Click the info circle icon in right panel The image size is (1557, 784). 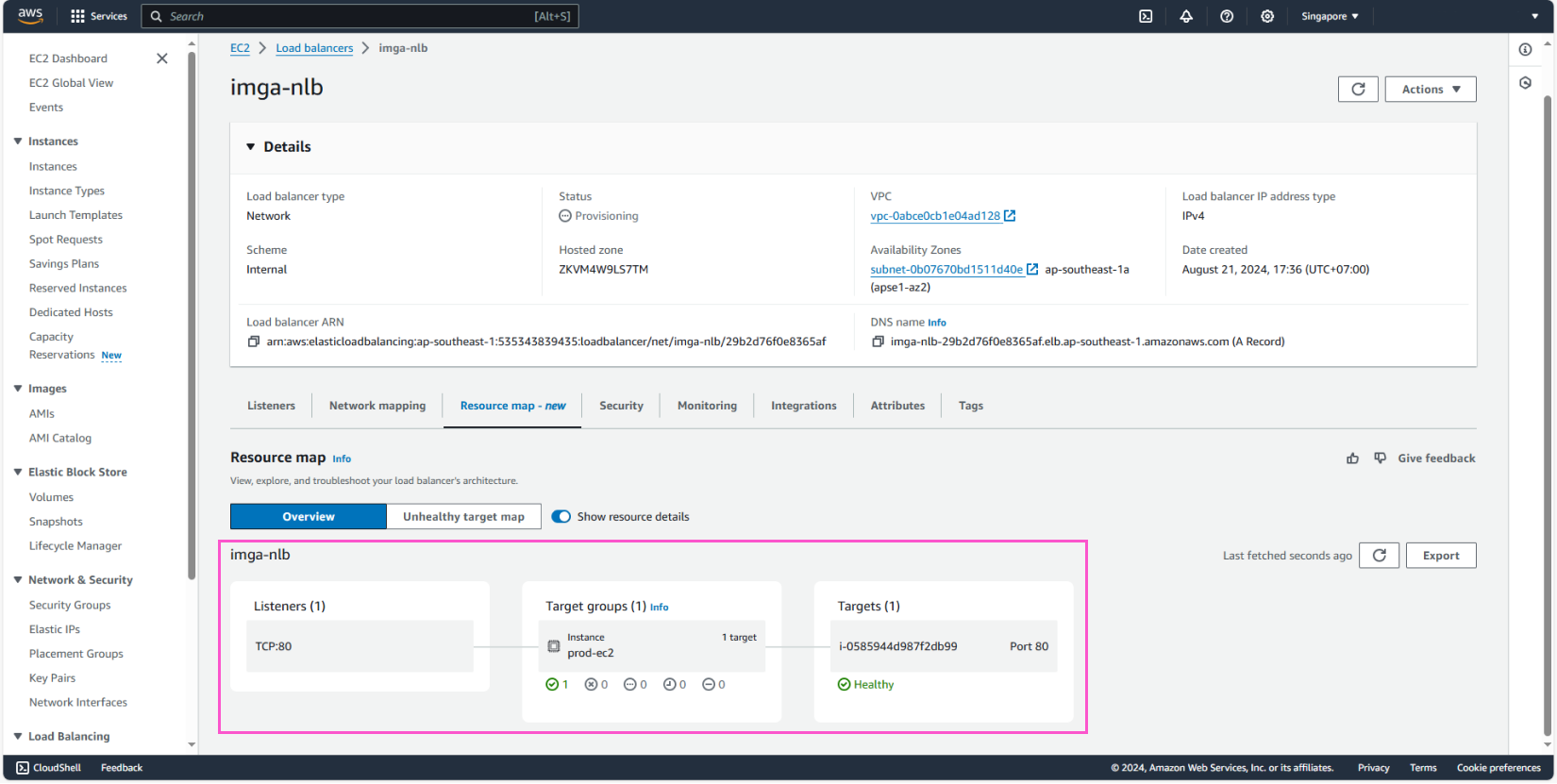1525,49
